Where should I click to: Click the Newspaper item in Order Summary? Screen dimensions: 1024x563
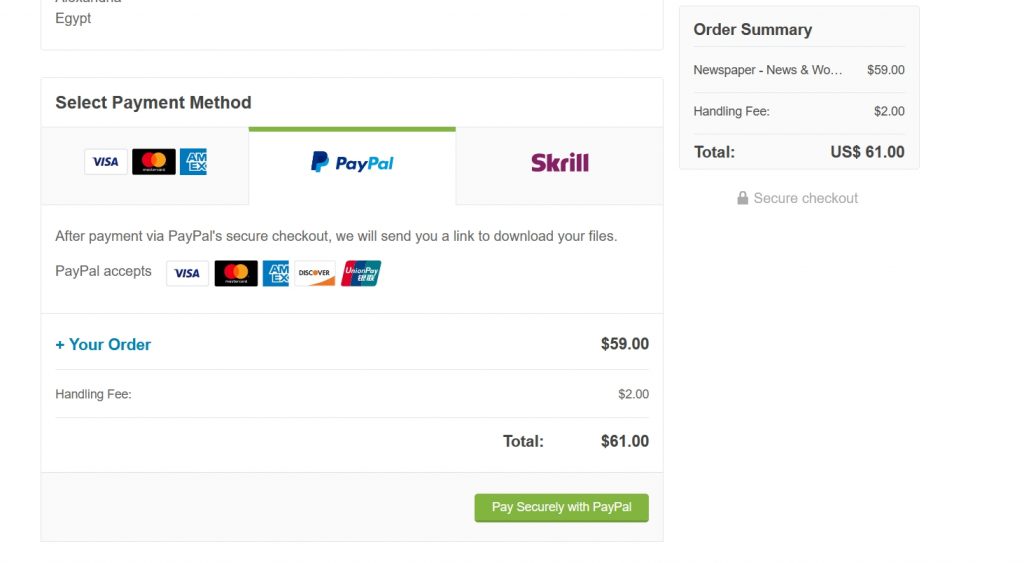(x=768, y=70)
